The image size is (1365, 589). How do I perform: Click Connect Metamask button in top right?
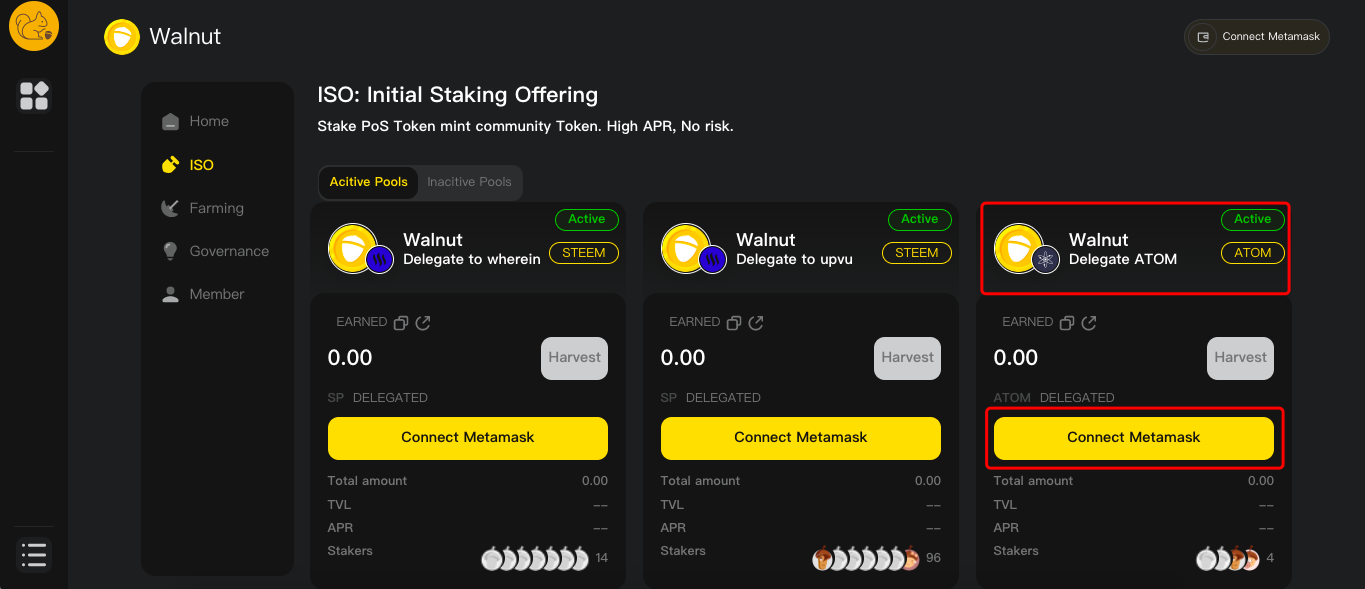coord(1257,37)
